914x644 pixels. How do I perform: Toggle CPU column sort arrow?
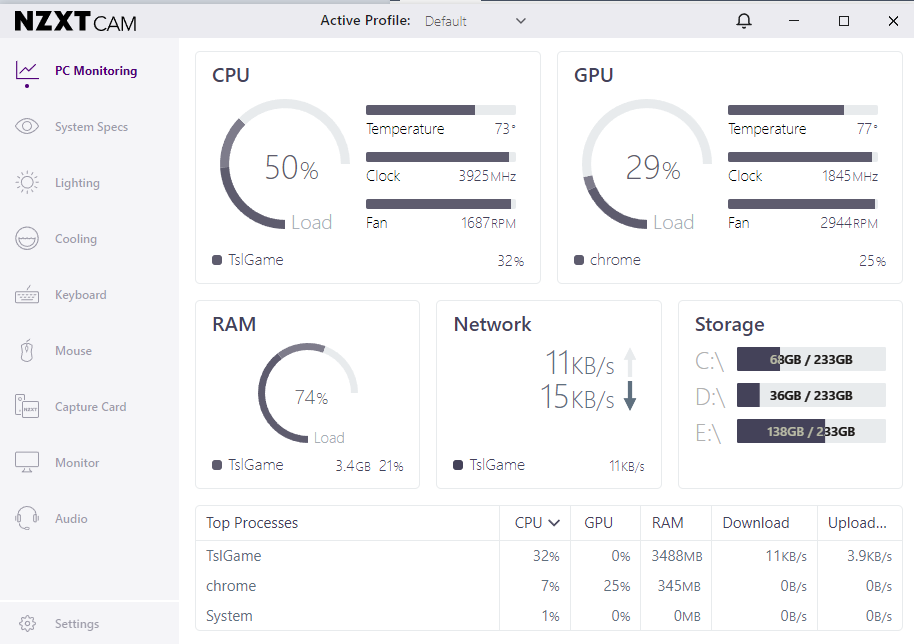click(x=554, y=523)
